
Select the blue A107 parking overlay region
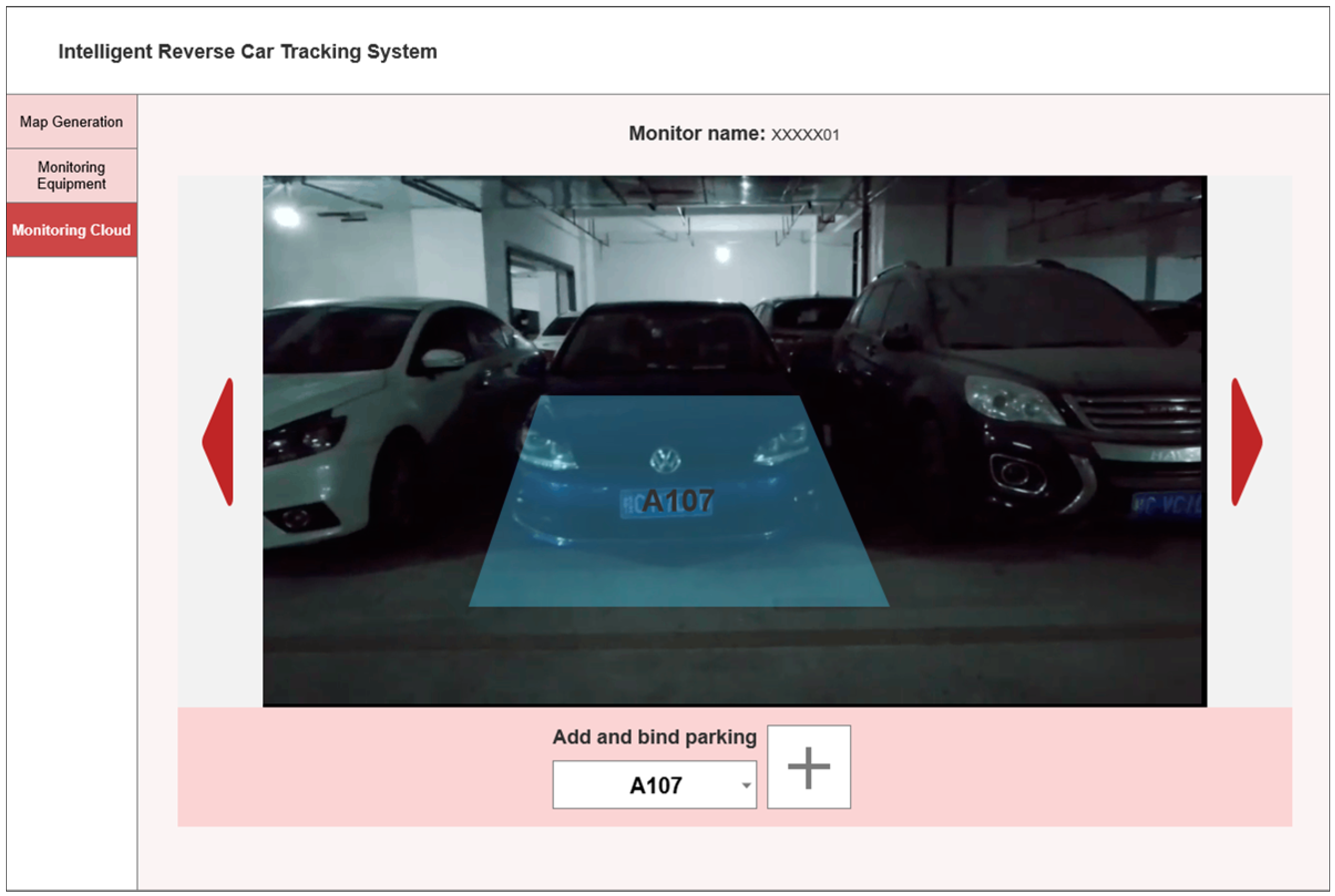677,571
